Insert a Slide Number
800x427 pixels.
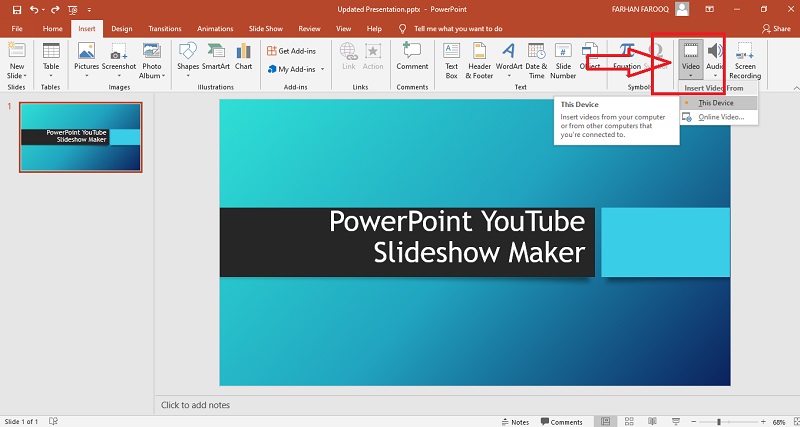point(563,60)
